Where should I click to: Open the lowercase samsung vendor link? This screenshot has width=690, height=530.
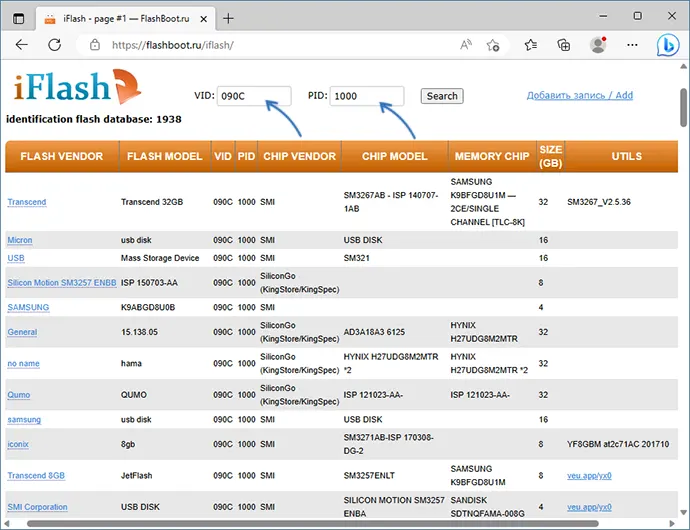pyautogui.click(x=24, y=420)
